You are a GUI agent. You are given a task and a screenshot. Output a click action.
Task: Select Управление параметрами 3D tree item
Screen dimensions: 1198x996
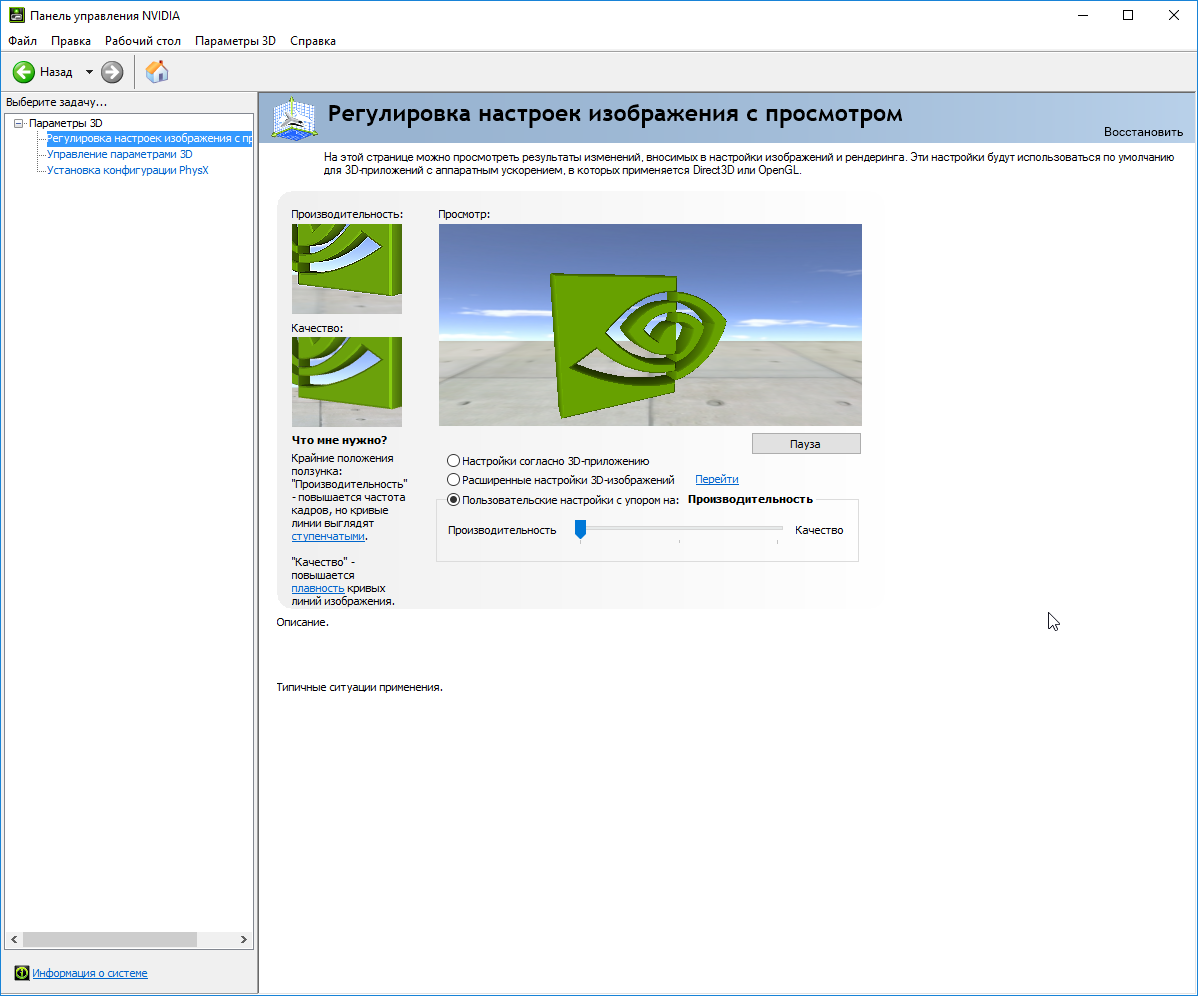click(120, 154)
